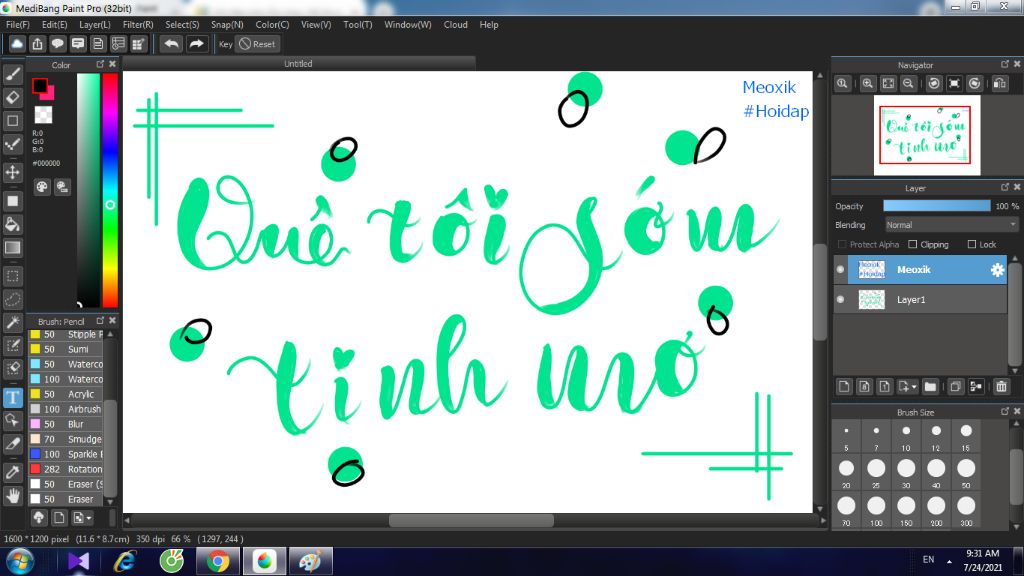Open the Windows Start button
Viewport: 1024px width, 576px height.
coord(20,562)
